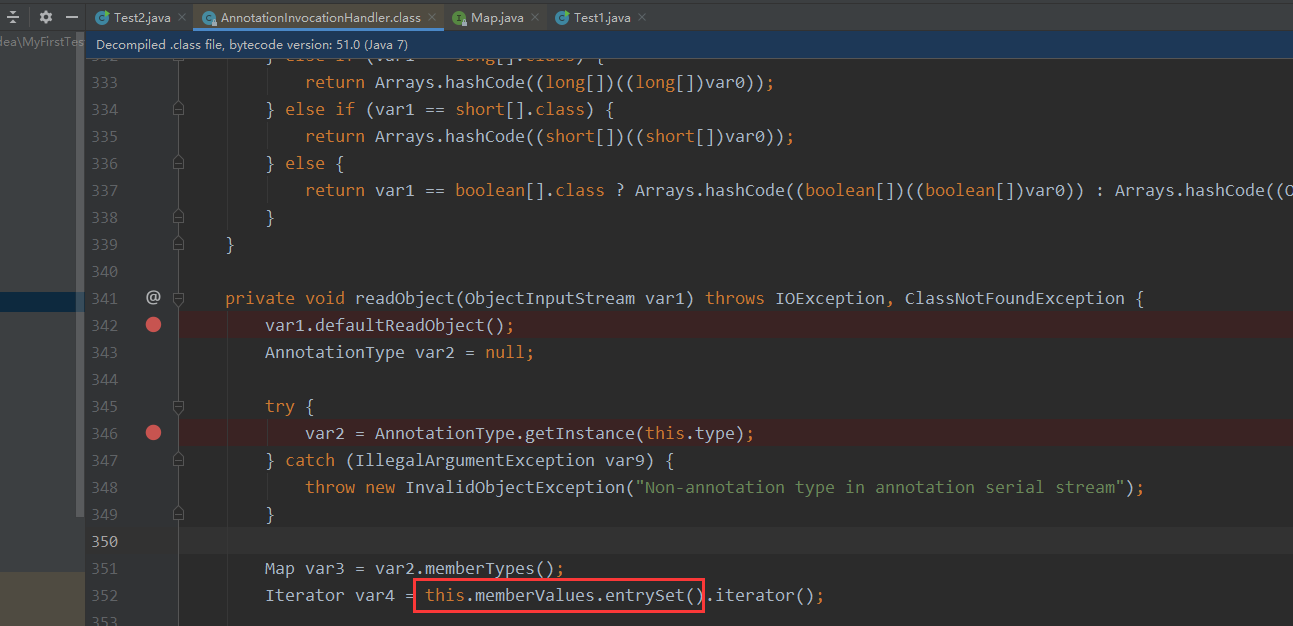
Task: Close the AnnotationInvocationHandler.class tab
Action: point(432,18)
